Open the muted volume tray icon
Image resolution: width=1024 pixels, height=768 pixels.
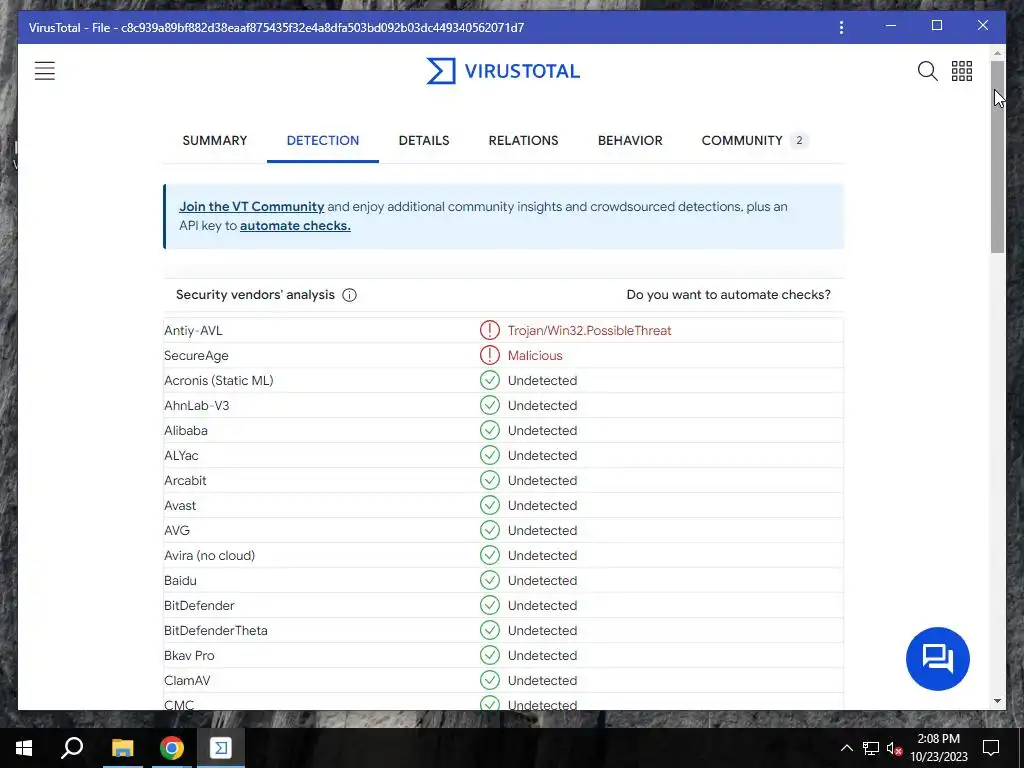895,748
